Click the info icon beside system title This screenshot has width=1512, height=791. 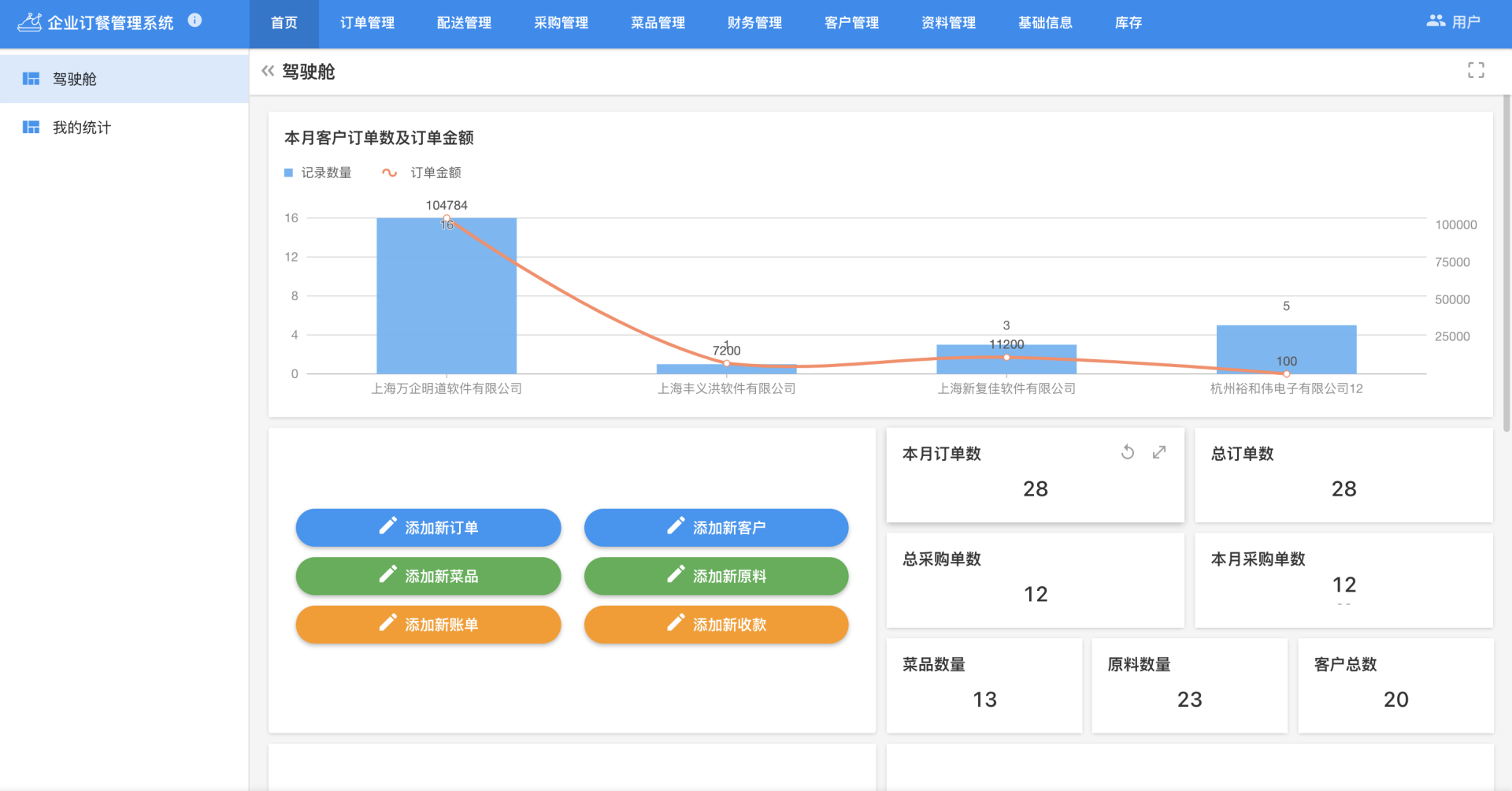[195, 20]
